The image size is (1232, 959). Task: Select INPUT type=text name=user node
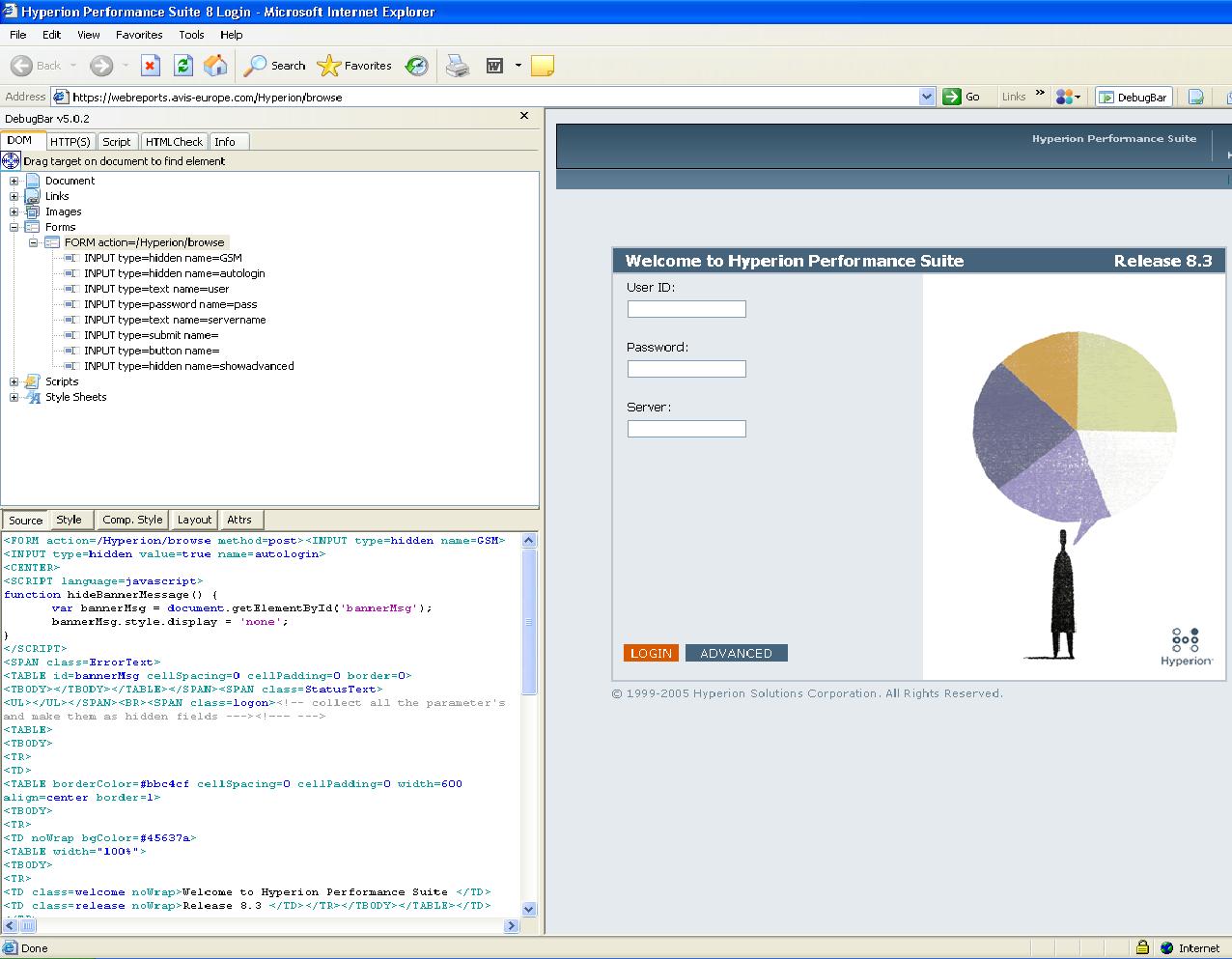(x=156, y=289)
